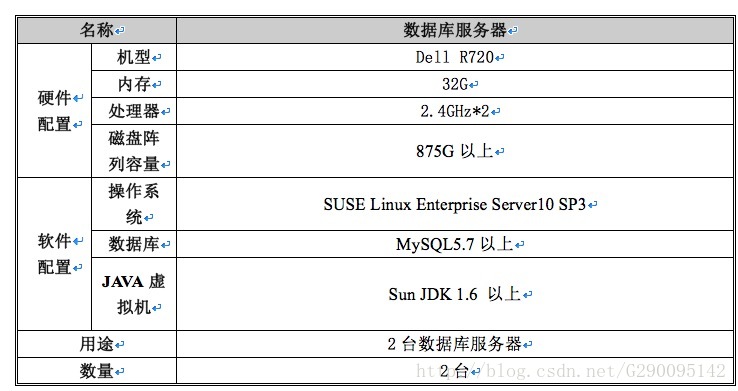Select the 2 台数据库服务器 usage cell
The image size is (738, 391).
pos(455,344)
